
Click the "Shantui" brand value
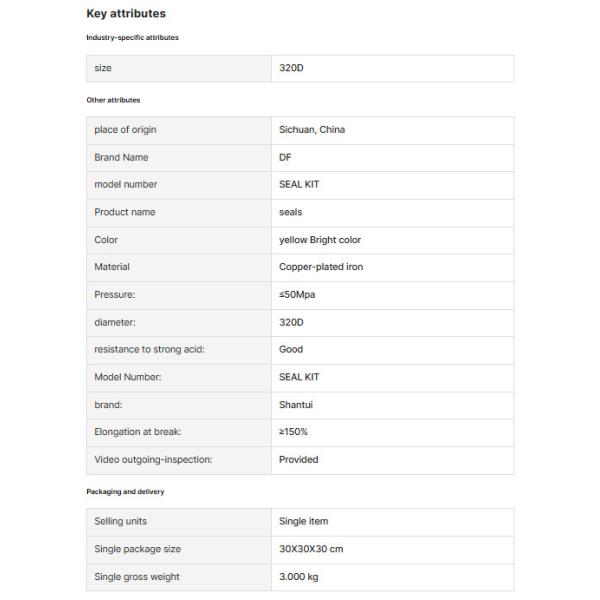click(296, 405)
